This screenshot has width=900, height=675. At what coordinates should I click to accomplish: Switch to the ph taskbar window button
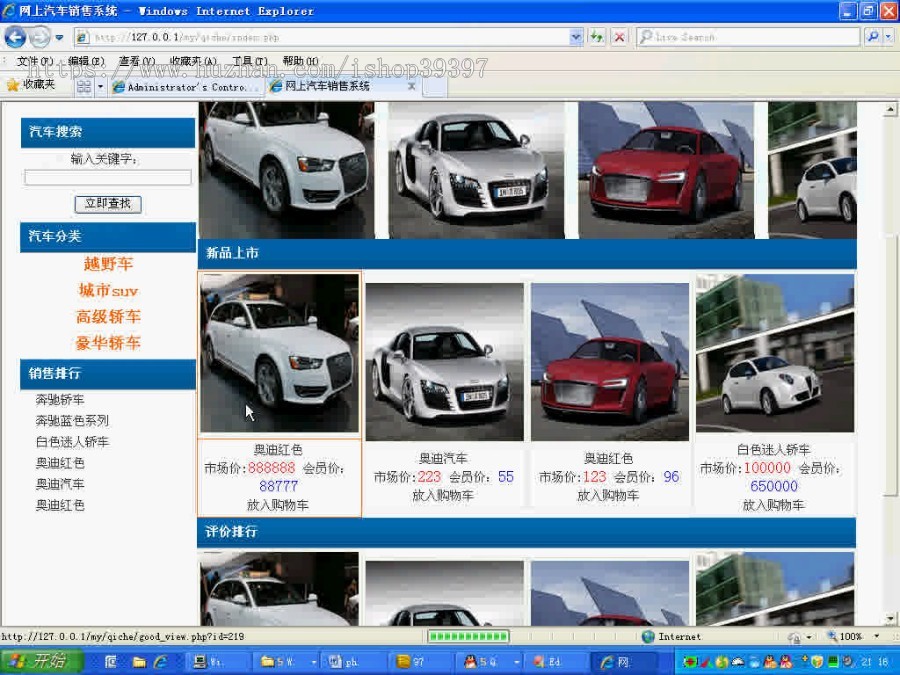[x=353, y=662]
